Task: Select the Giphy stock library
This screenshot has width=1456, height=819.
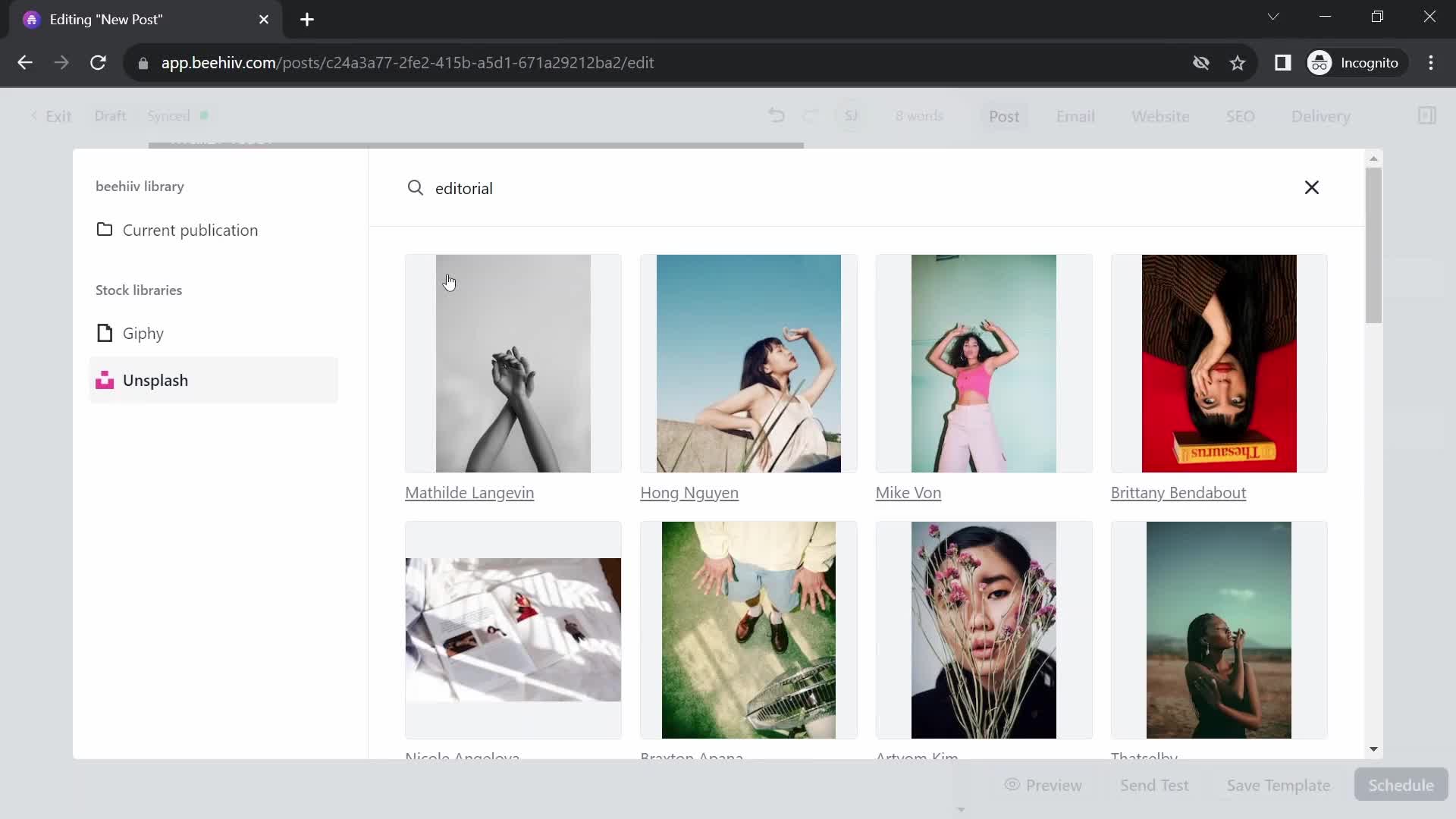Action: 213,334
